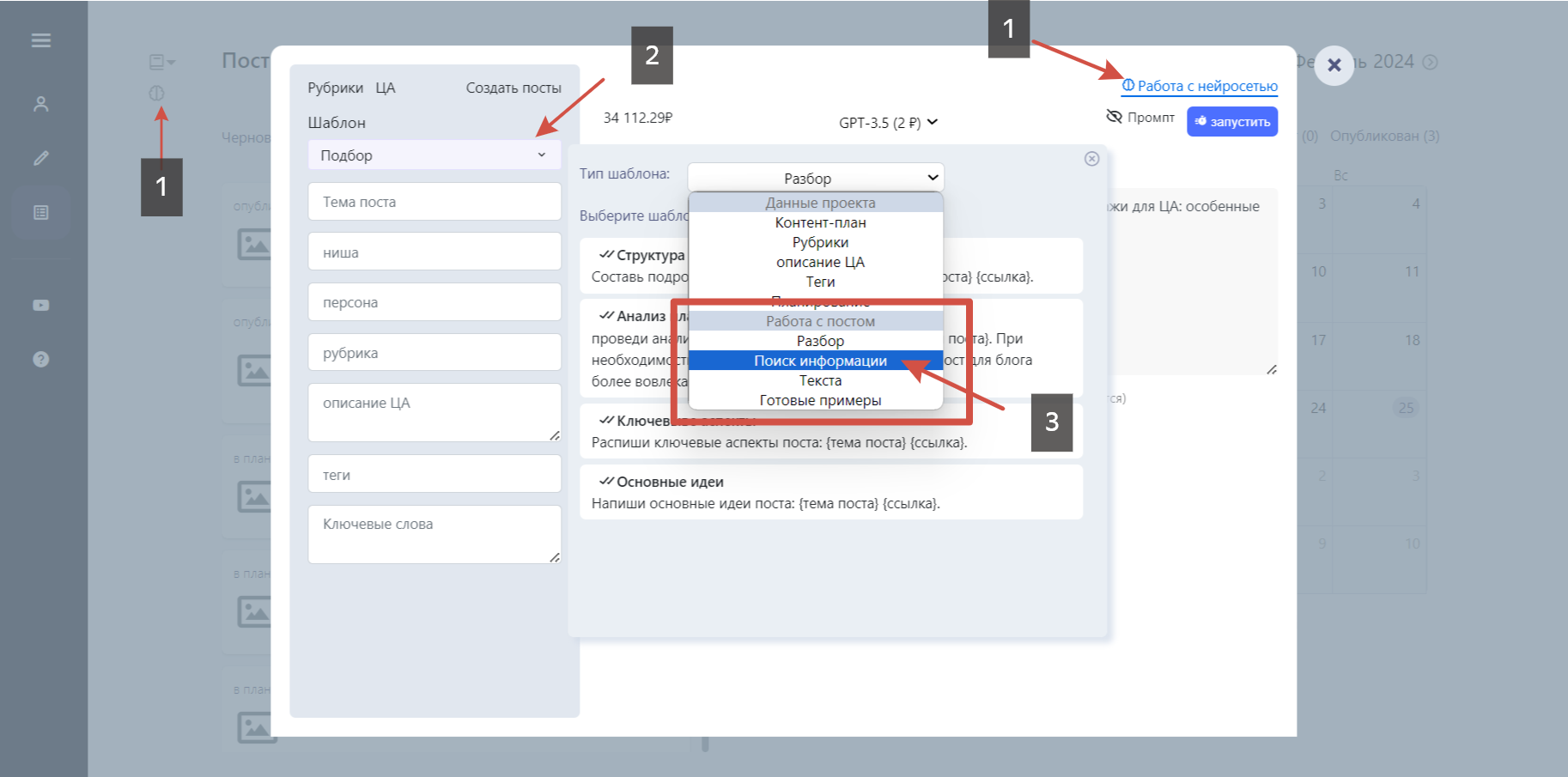Viewport: 1568px width, 777px height.
Task: Switch to the ЦА tab
Action: click(385, 88)
